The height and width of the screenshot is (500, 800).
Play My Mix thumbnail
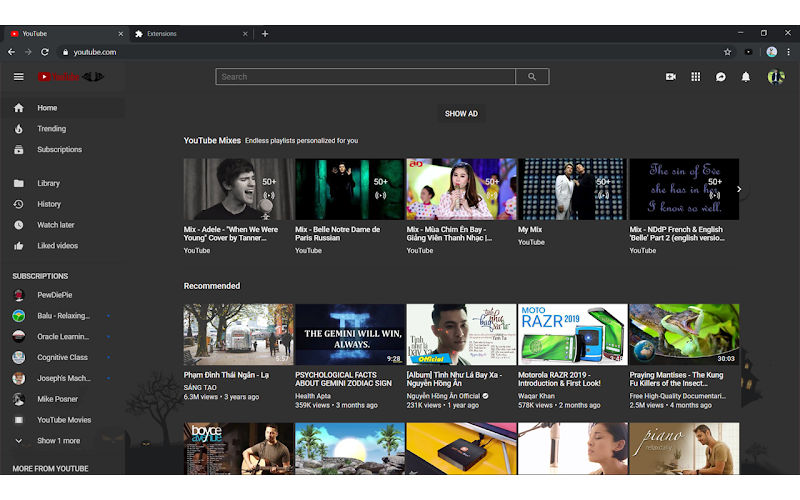(x=572, y=189)
